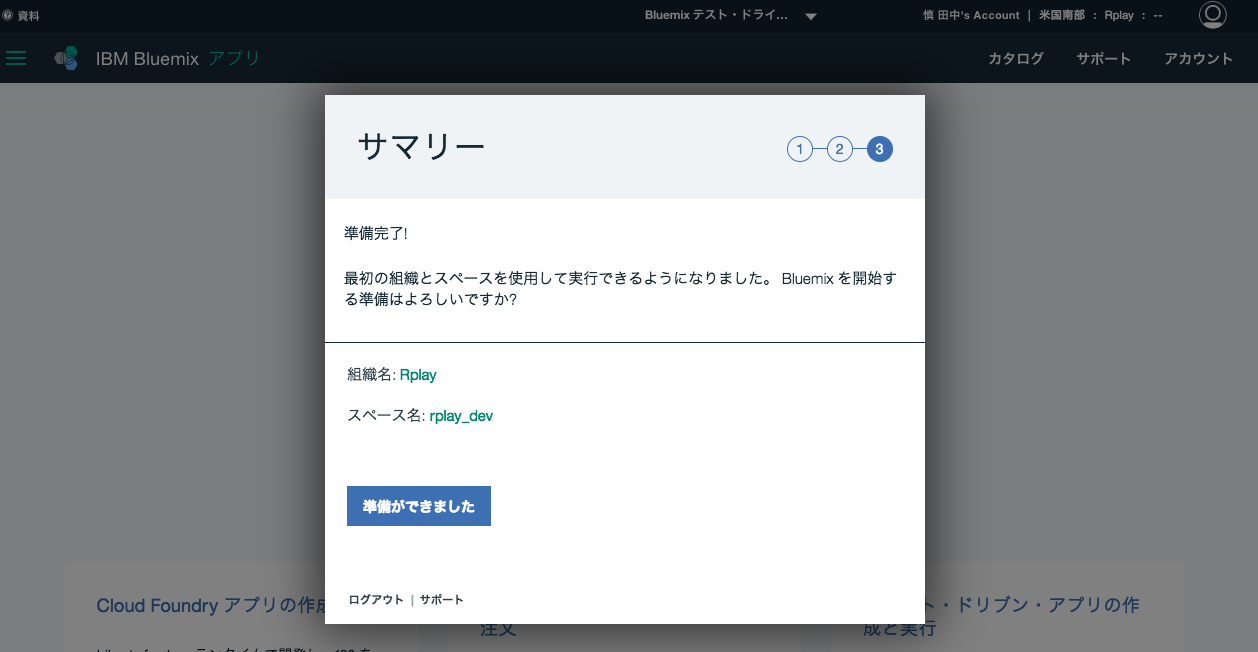
Task: Click the アプリ label next to IBM Bluemix
Action: pyautogui.click(x=234, y=58)
